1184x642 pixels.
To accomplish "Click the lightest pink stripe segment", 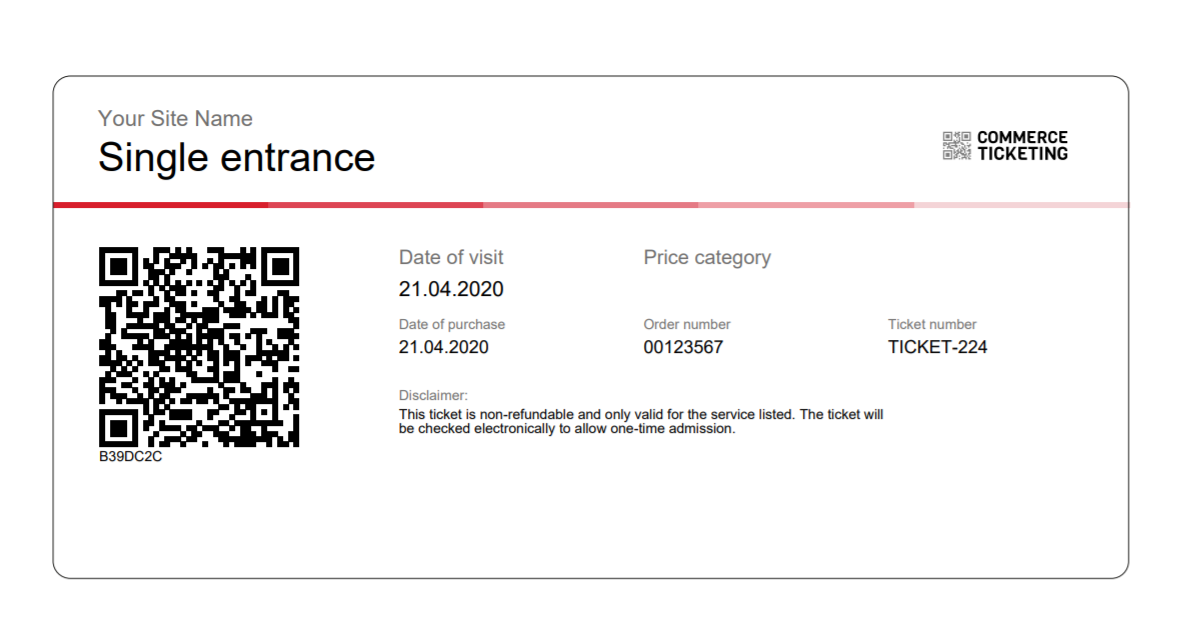I will coord(1021,205).
